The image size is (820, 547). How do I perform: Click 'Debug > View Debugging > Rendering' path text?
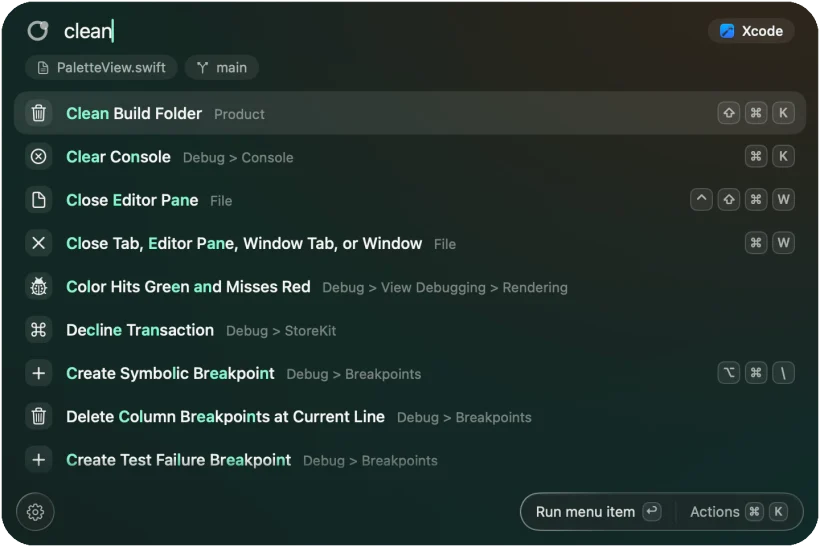[445, 288]
